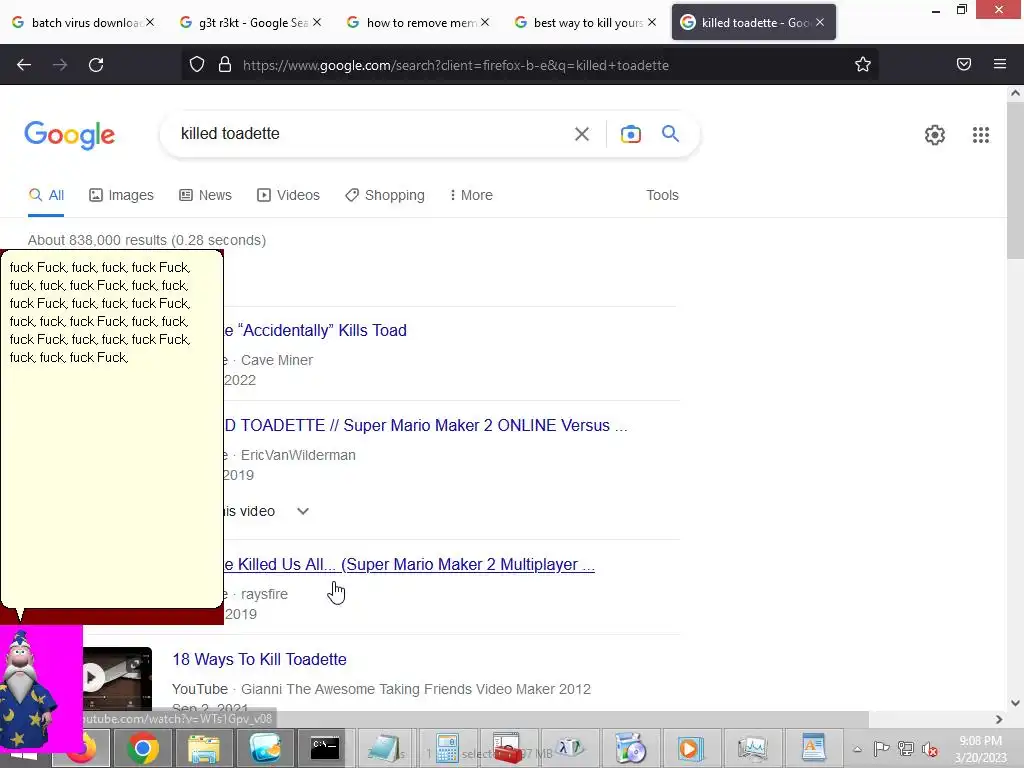Open the lambda icon taskbar application

pyautogui.click(x=568, y=748)
